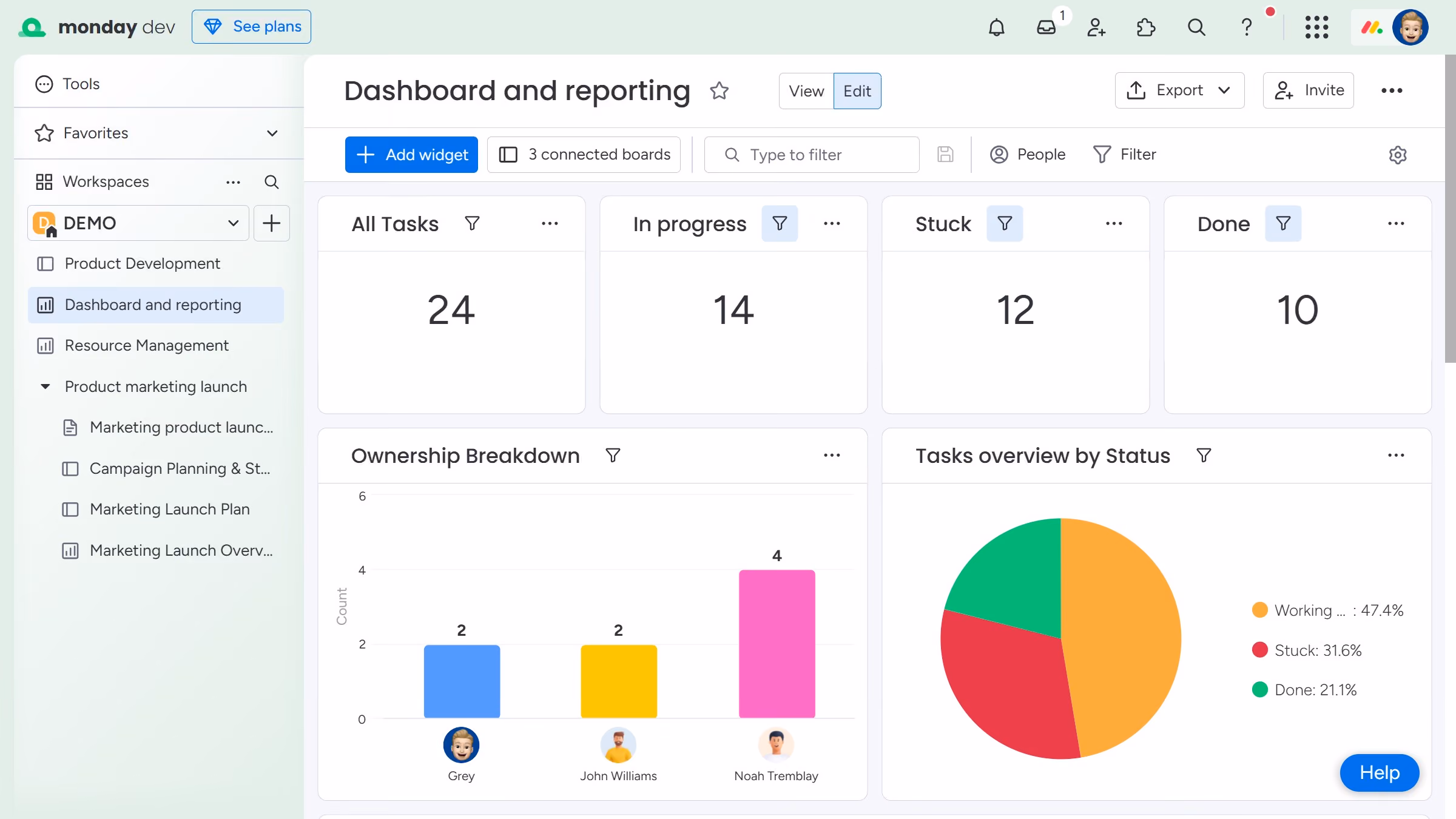Expand the Favorites section
Image resolution: width=1456 pixels, height=819 pixels.
272,133
